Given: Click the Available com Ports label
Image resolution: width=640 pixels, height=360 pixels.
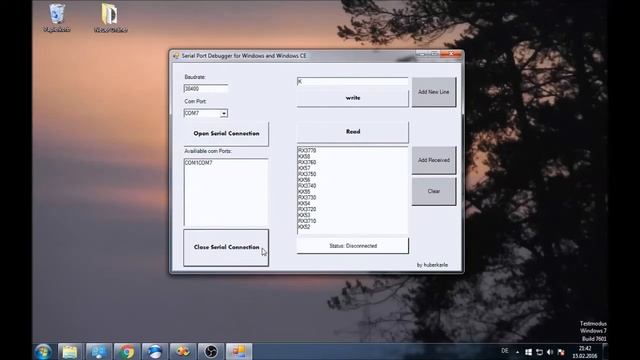Looking at the screenshot, I should pyautogui.click(x=208, y=151).
